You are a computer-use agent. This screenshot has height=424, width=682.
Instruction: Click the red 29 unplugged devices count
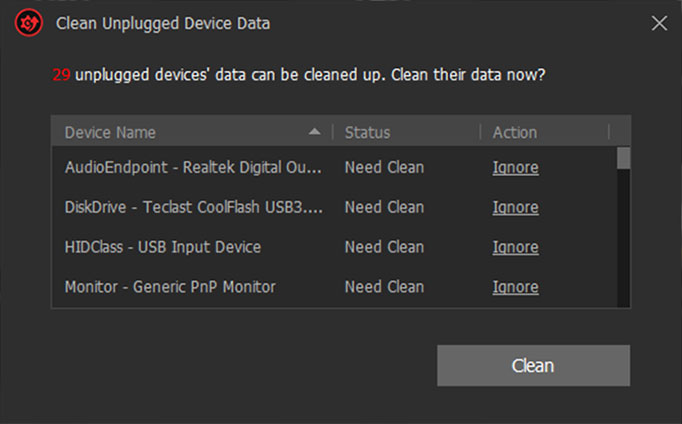click(x=61, y=75)
